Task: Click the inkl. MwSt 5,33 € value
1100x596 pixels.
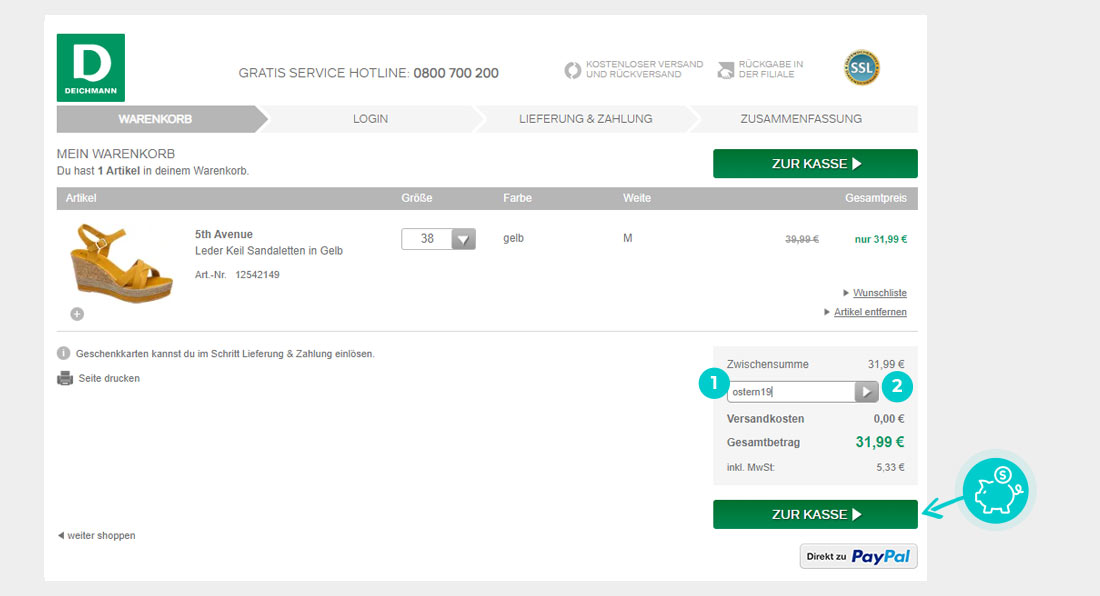Action: point(890,467)
